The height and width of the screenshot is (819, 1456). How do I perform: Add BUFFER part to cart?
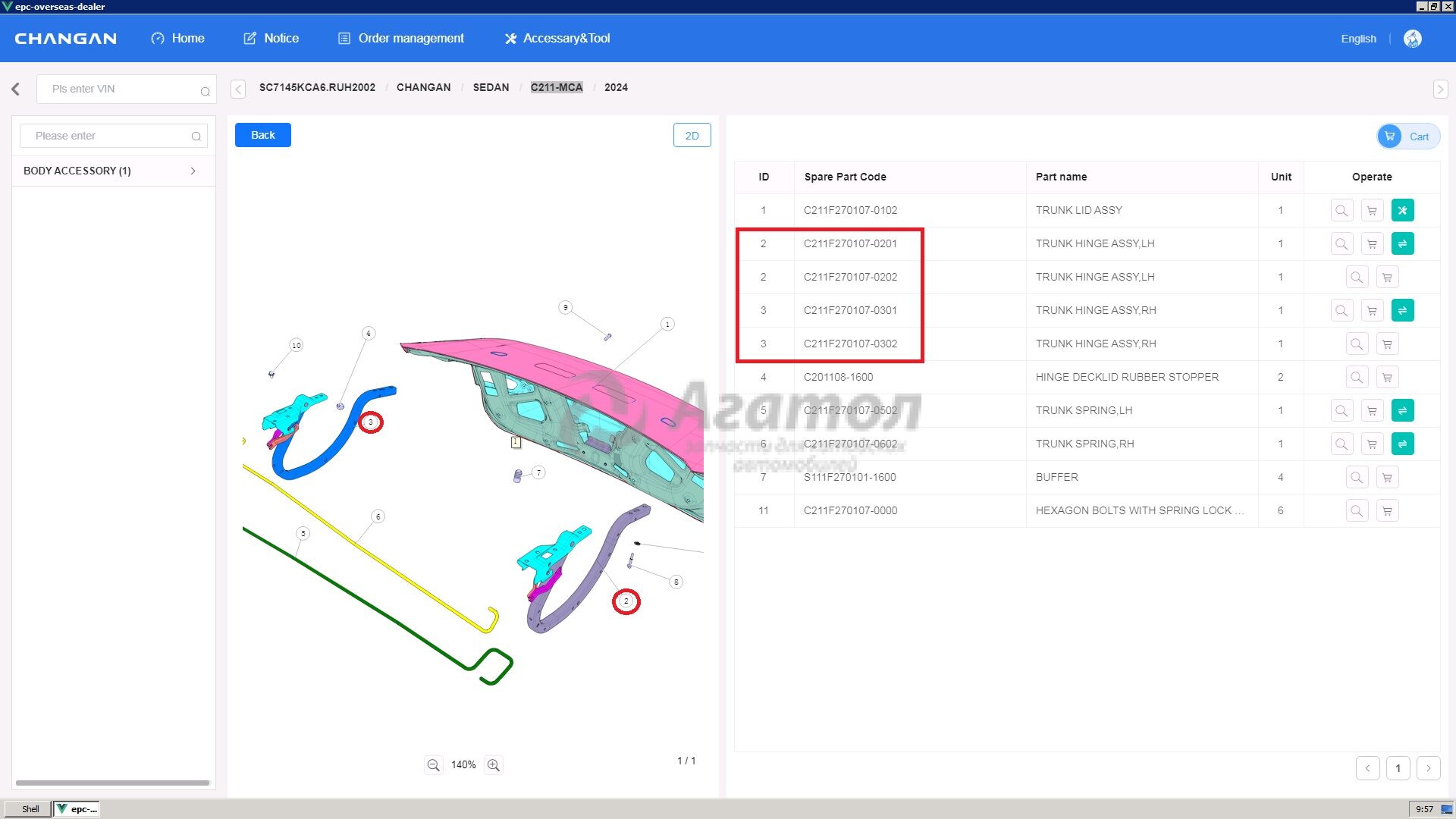pos(1387,478)
